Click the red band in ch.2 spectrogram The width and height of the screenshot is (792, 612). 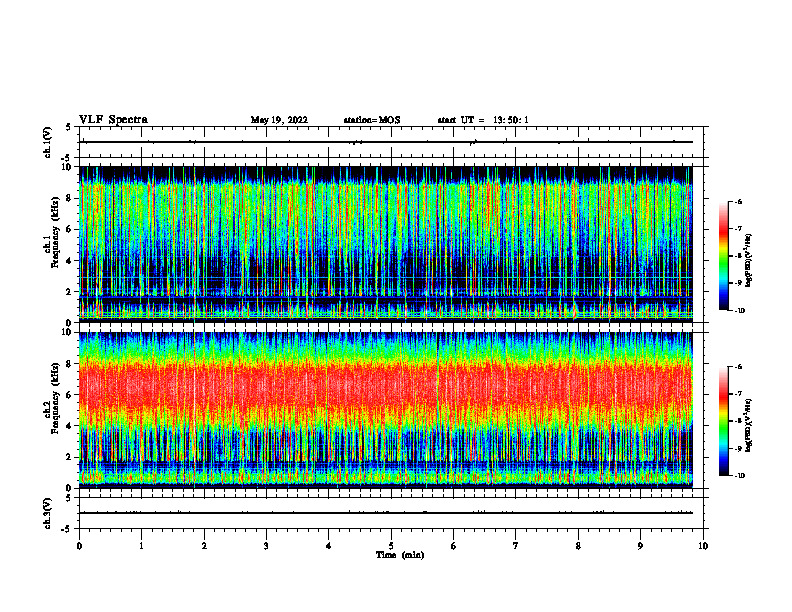click(386, 388)
